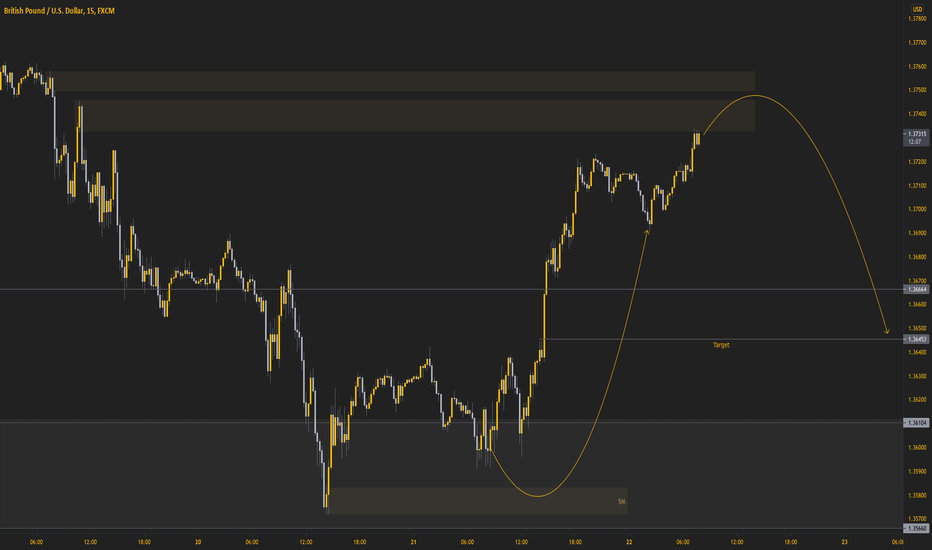Click the shaded SM demand zone rectangle

tap(477, 501)
